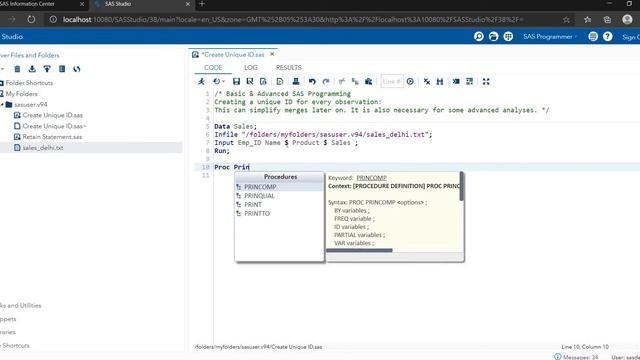Open Messages indicator in status bar
The height and width of the screenshot is (360, 640).
coord(576,357)
